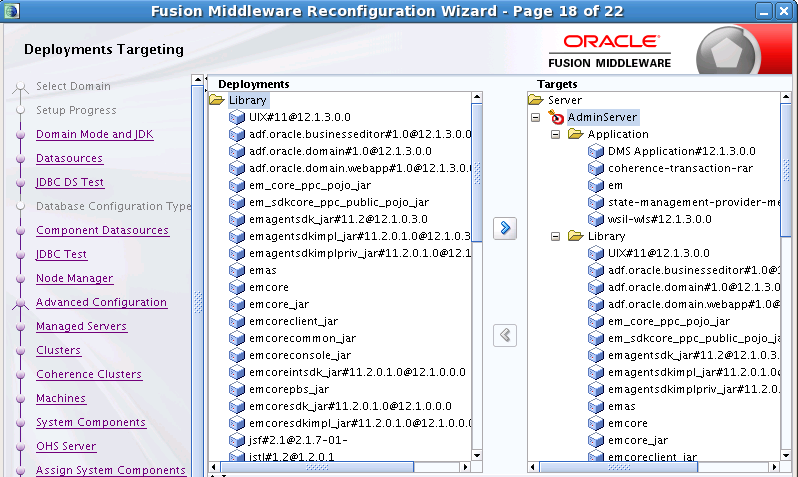Viewport: 798px width, 477px height.
Task: Click the AdminServer target icon
Action: [x=556, y=117]
